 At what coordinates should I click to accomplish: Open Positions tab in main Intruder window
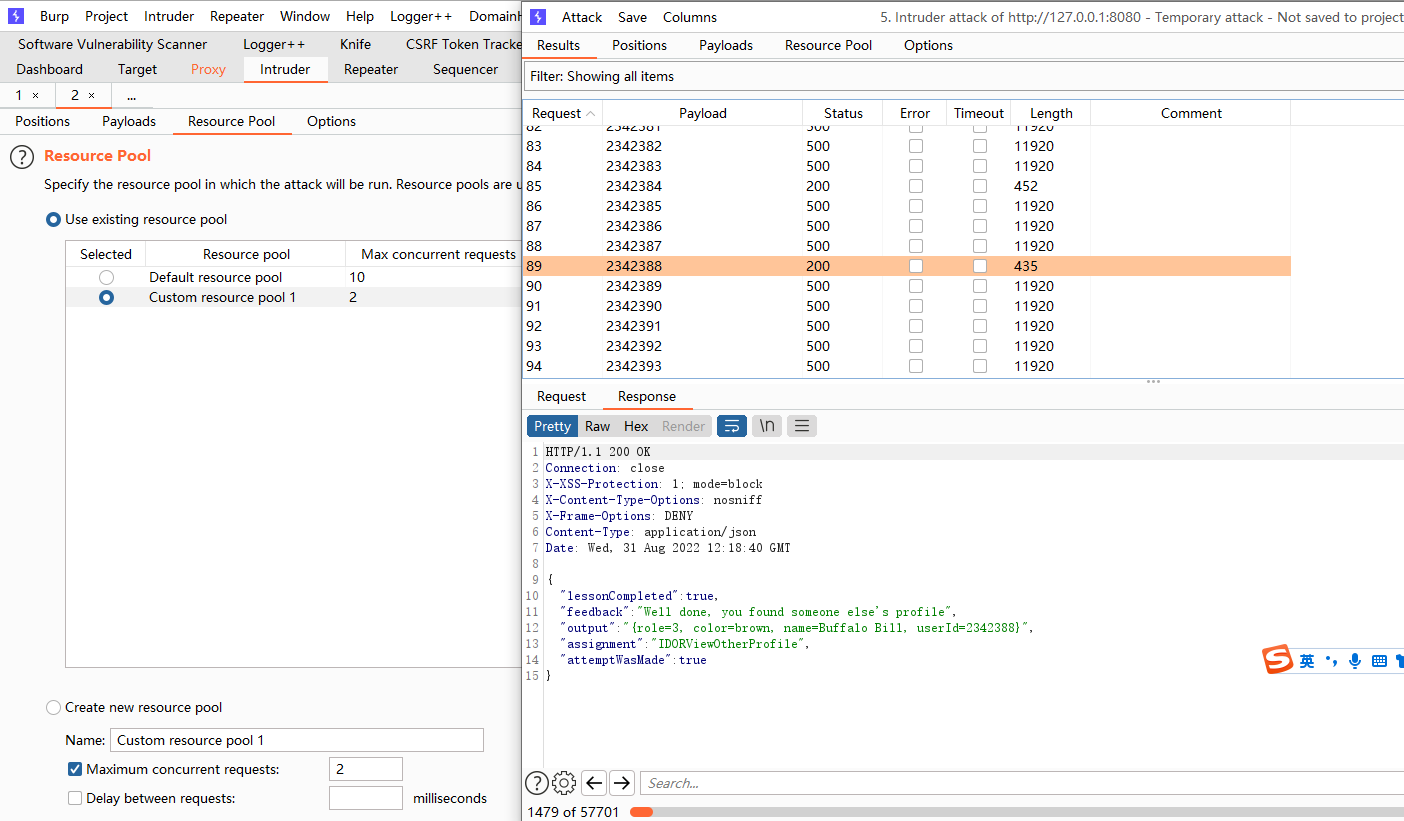pos(43,121)
